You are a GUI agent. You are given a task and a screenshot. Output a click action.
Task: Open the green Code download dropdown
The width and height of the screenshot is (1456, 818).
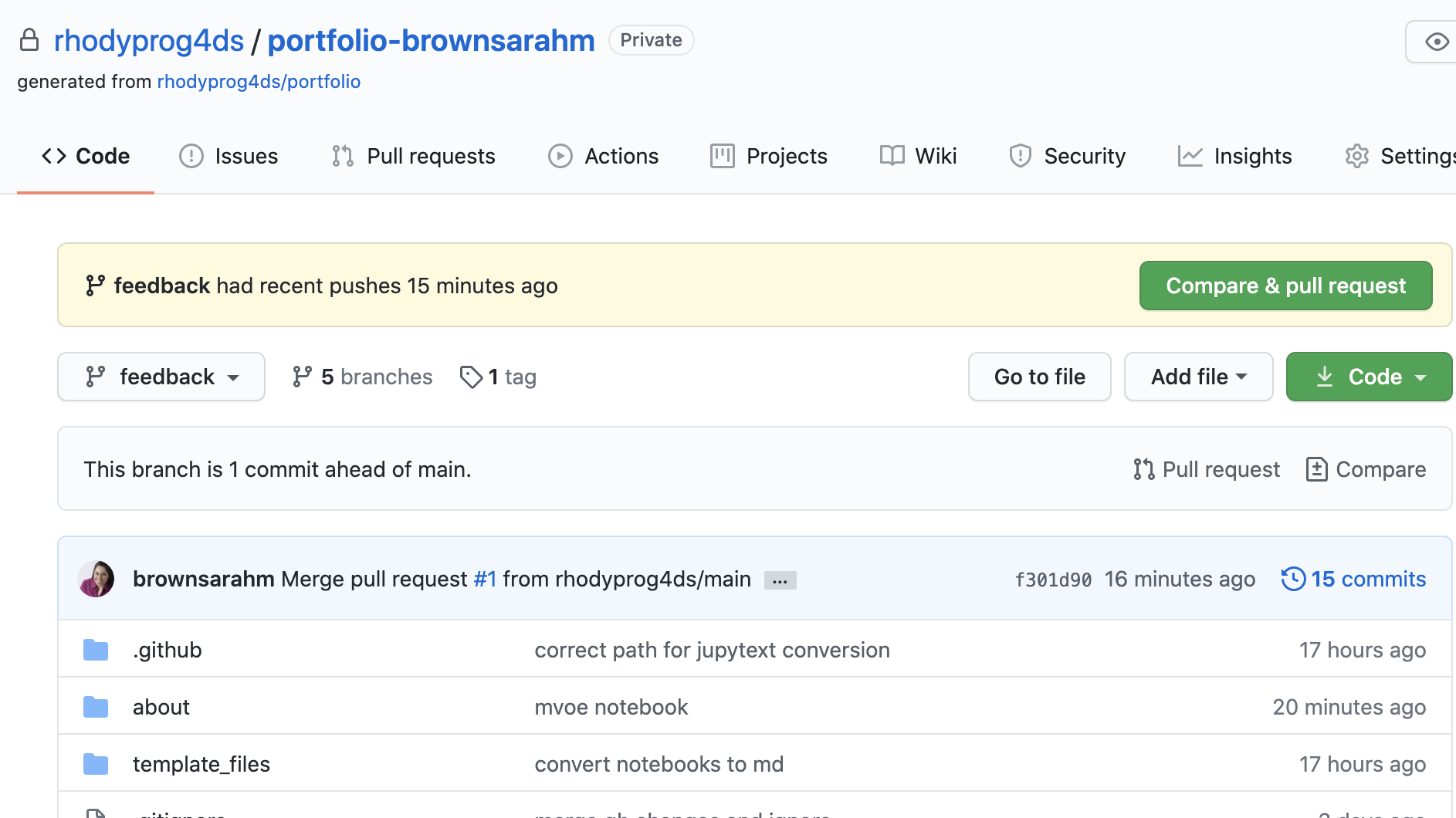pyautogui.click(x=1368, y=377)
